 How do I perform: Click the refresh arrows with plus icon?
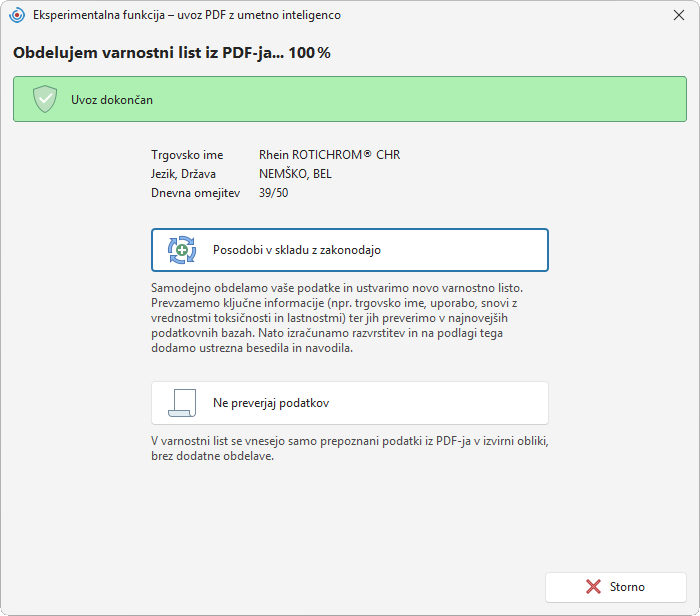(182, 250)
